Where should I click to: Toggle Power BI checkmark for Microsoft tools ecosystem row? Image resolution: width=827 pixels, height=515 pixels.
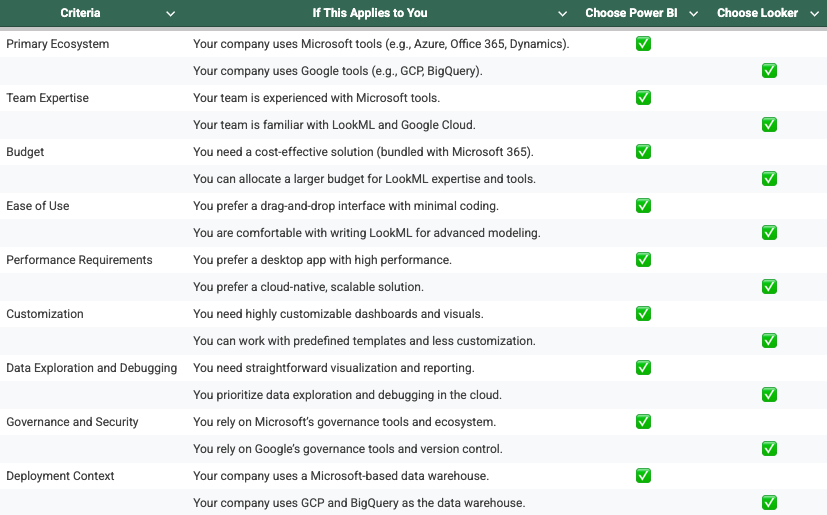tap(643, 44)
